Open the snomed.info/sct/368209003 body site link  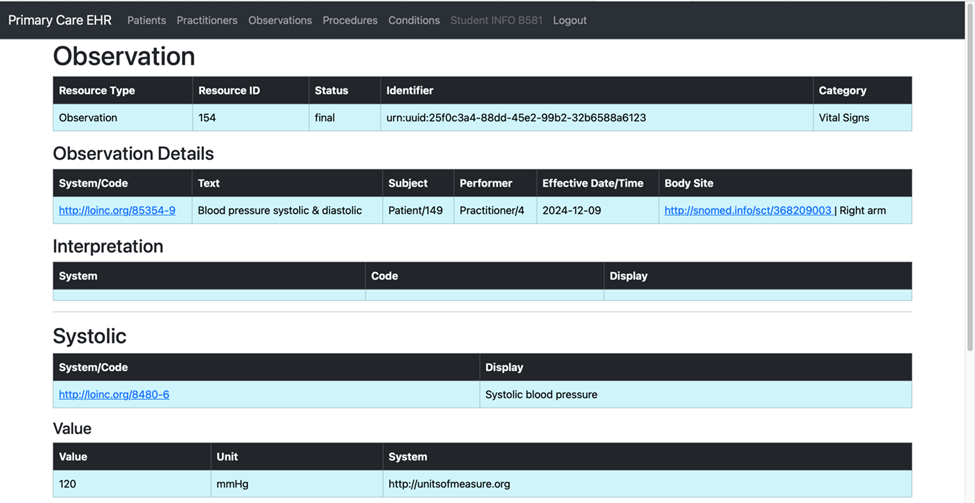[x=749, y=210]
